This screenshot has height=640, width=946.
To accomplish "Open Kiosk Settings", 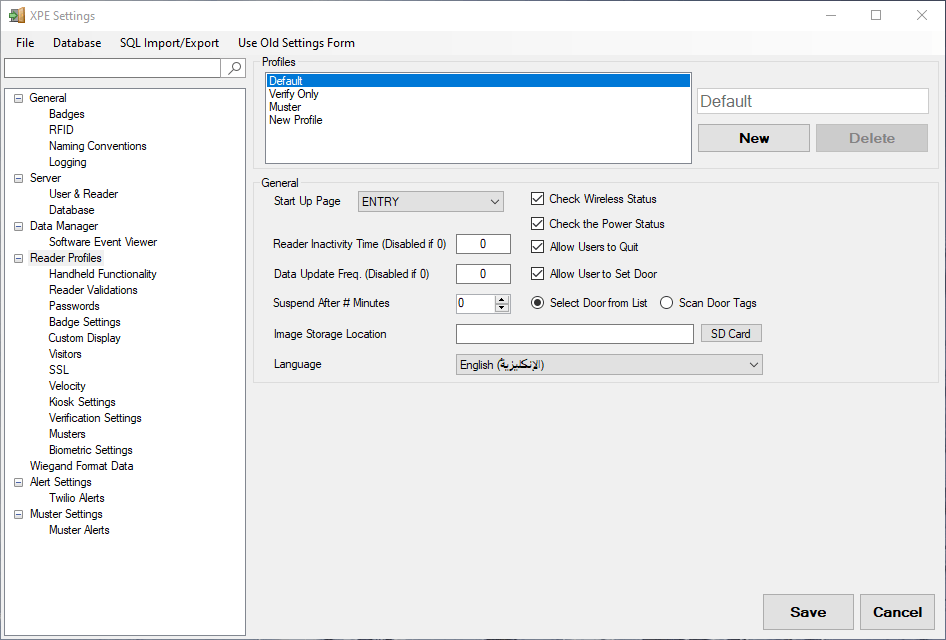I will point(82,402).
